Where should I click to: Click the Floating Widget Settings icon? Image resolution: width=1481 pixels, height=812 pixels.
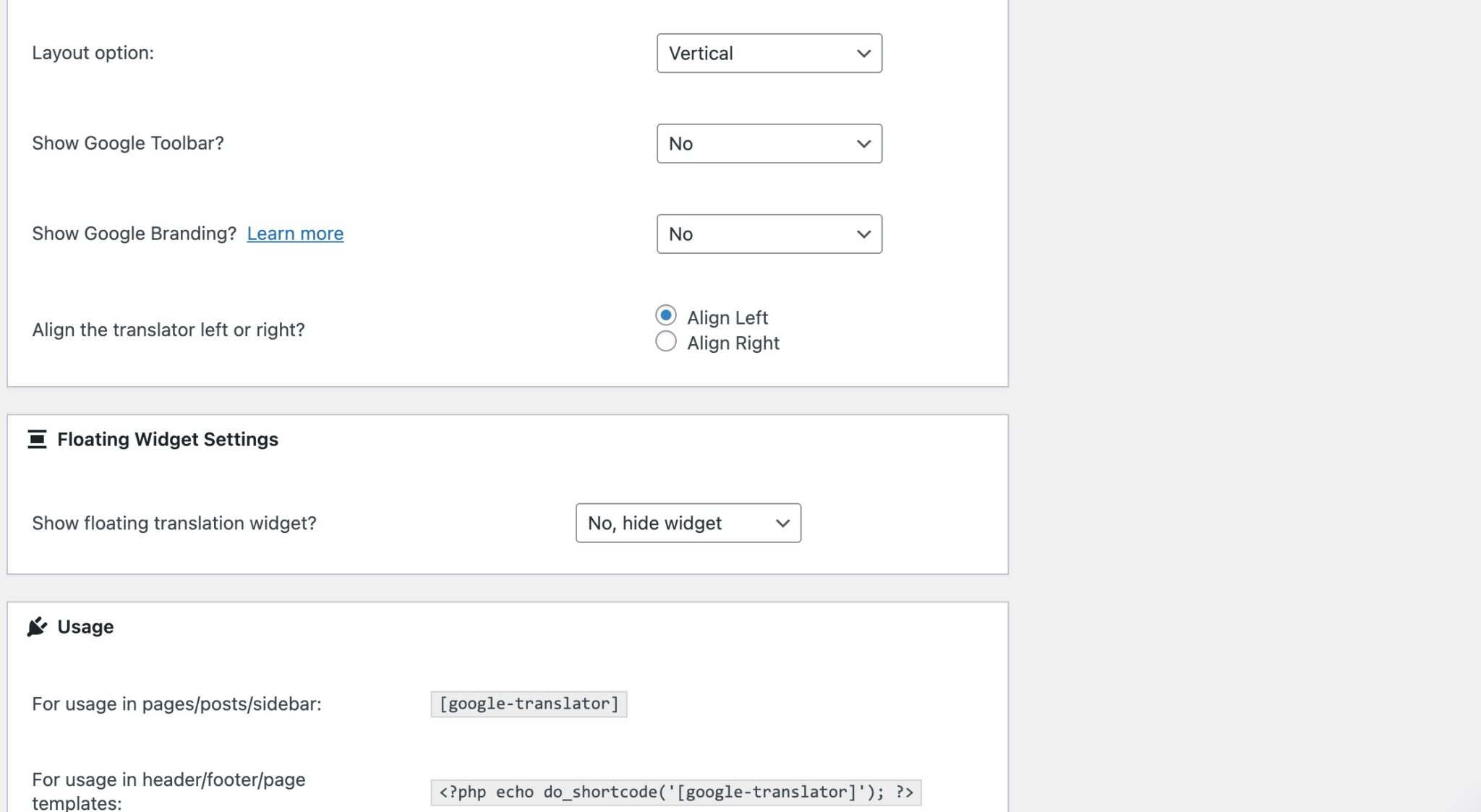pyautogui.click(x=37, y=440)
